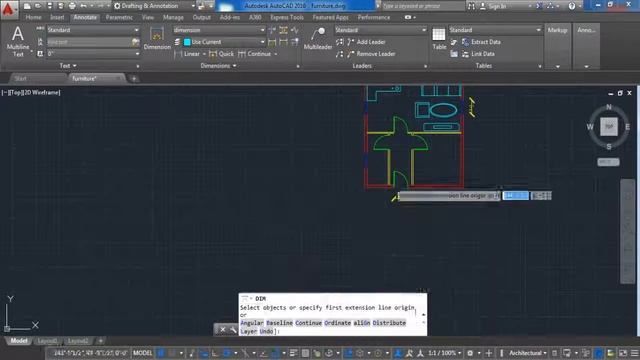Open the table style Standard dropdown
This screenshot has width=640, height=360.
click(x=495, y=30)
